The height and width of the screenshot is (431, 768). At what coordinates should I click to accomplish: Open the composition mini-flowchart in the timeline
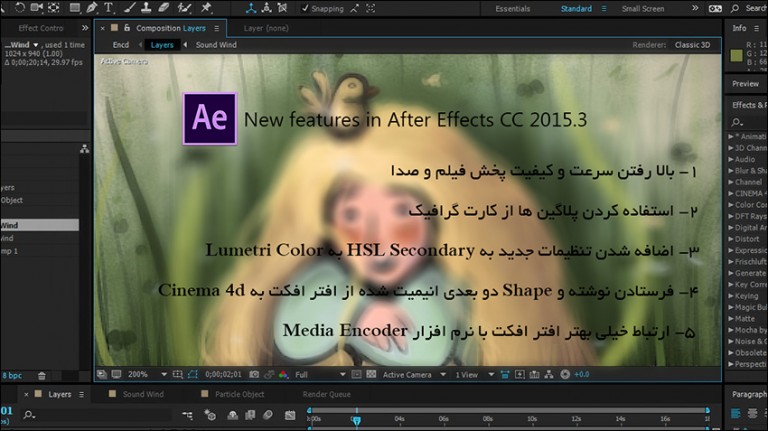tap(187, 415)
